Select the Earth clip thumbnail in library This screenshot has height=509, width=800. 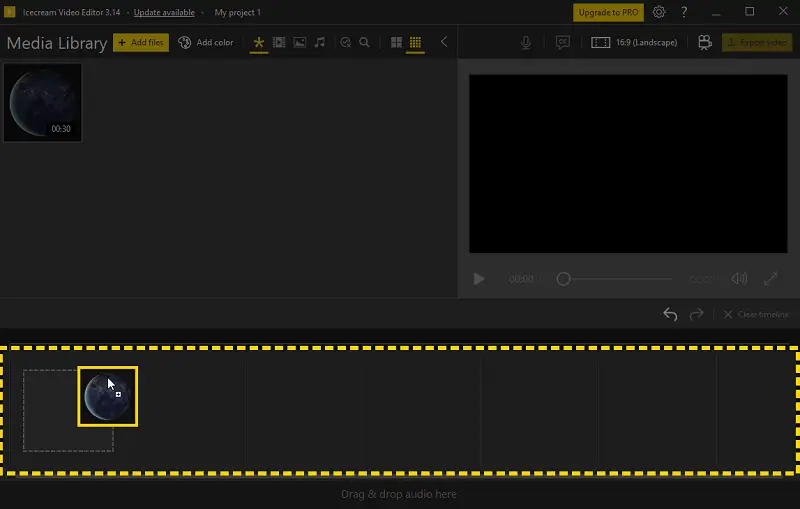(43, 103)
